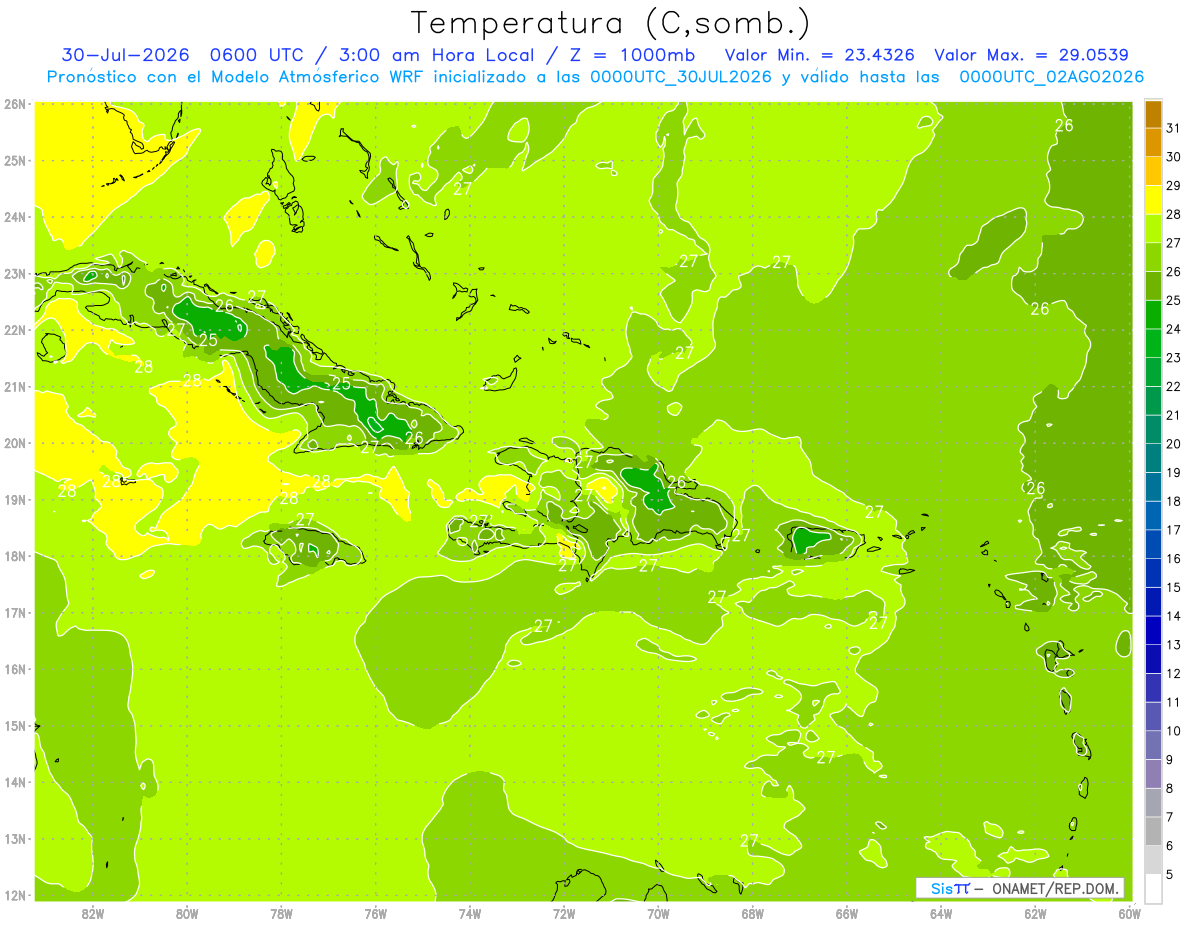Click the colorbar label "24"
This screenshot has height=927, width=1200.
point(1173,329)
